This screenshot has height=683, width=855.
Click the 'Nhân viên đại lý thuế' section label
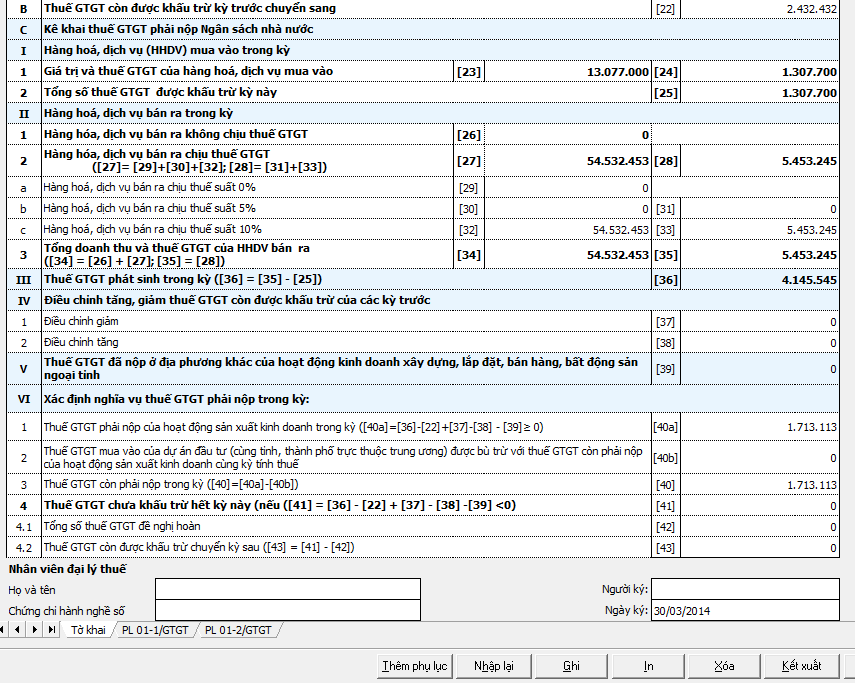(67, 569)
